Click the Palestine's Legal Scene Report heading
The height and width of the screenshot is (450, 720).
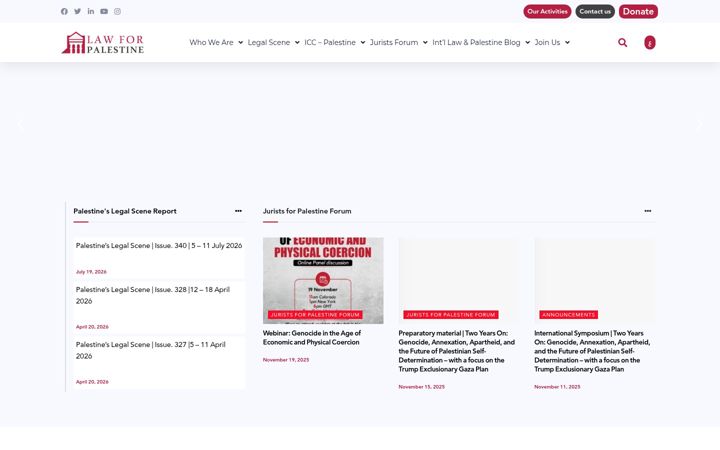125,211
